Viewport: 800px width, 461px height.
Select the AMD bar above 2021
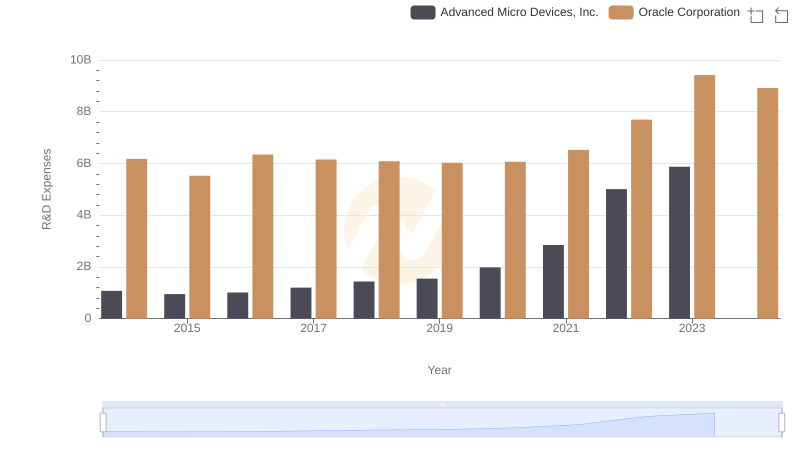pyautogui.click(x=554, y=282)
